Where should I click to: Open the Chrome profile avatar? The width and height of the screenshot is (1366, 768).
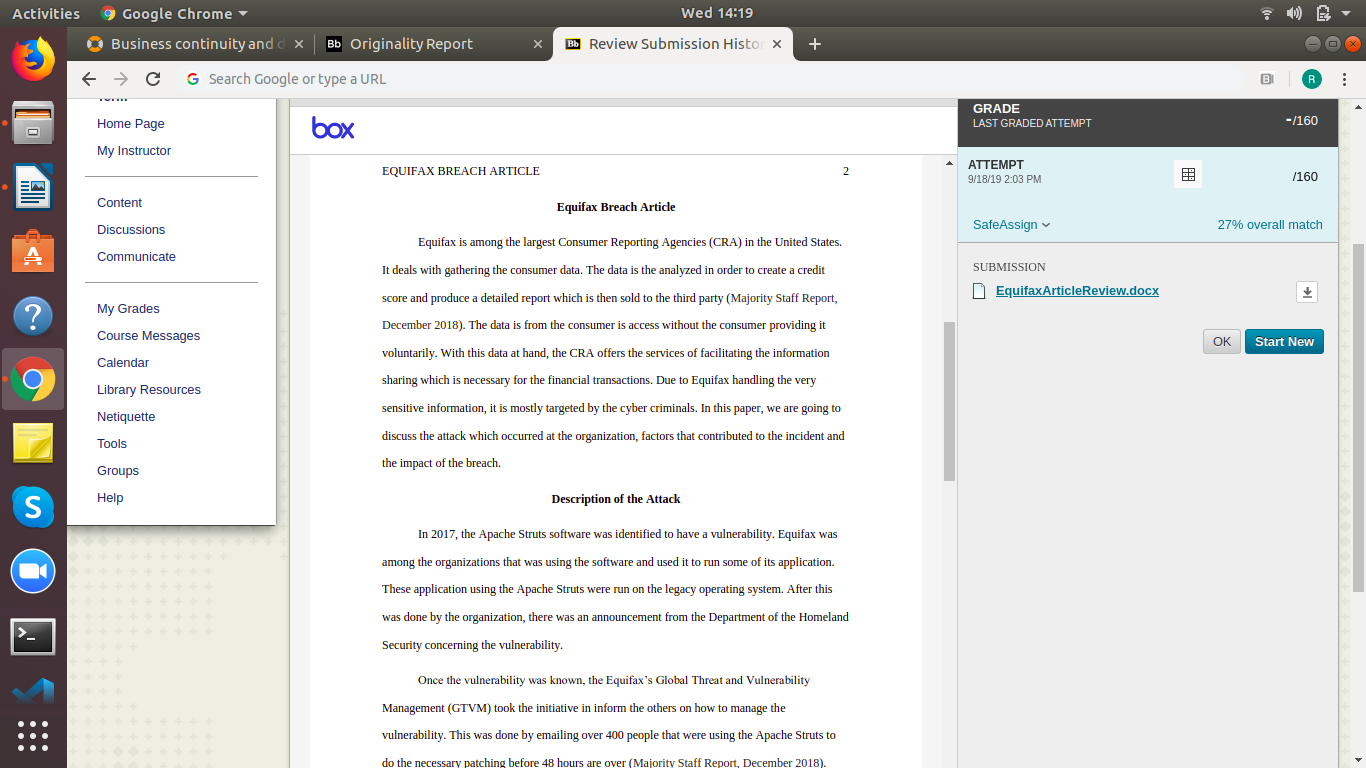1312,79
